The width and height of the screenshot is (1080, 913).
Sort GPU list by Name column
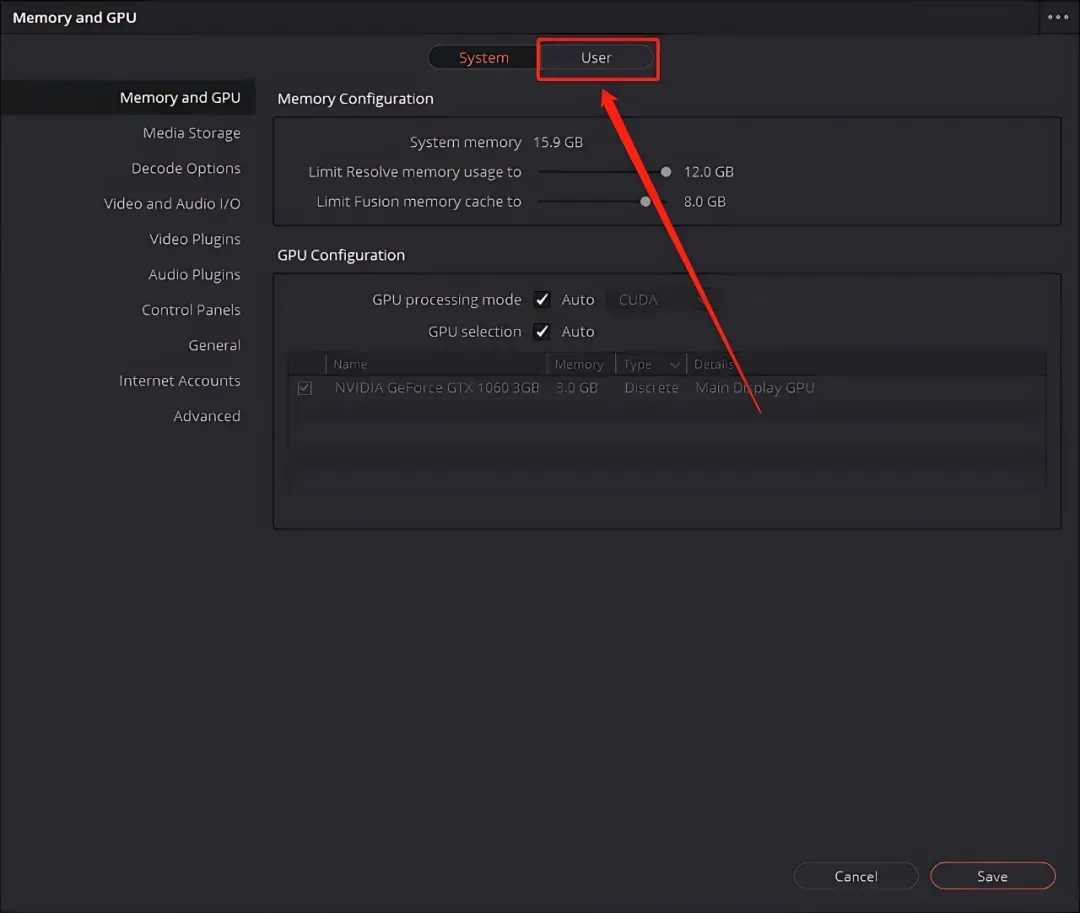click(436, 364)
